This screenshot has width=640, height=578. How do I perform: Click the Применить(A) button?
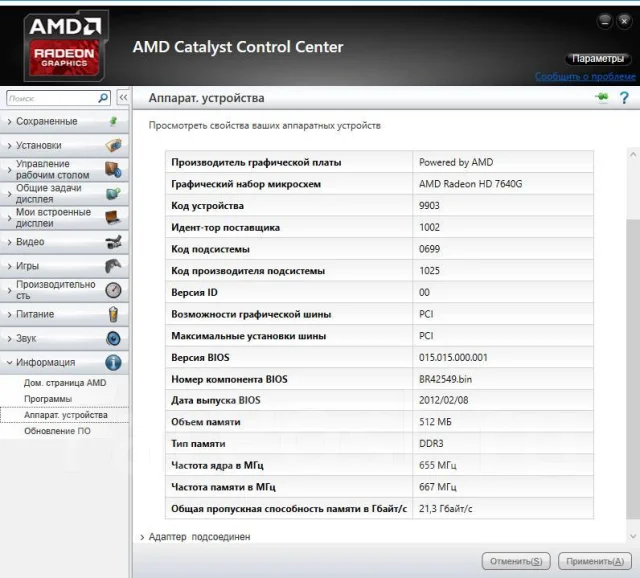pos(595,561)
